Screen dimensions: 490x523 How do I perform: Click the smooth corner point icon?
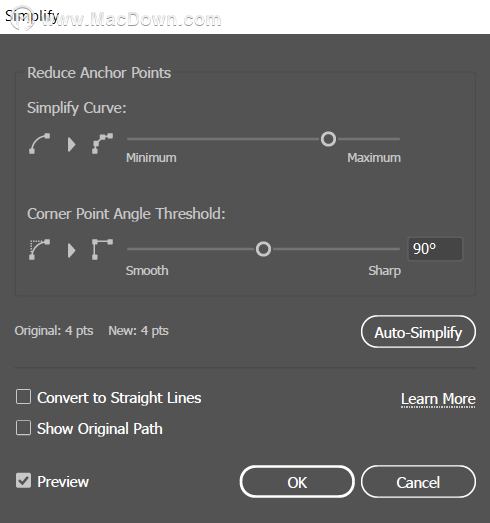click(39, 249)
